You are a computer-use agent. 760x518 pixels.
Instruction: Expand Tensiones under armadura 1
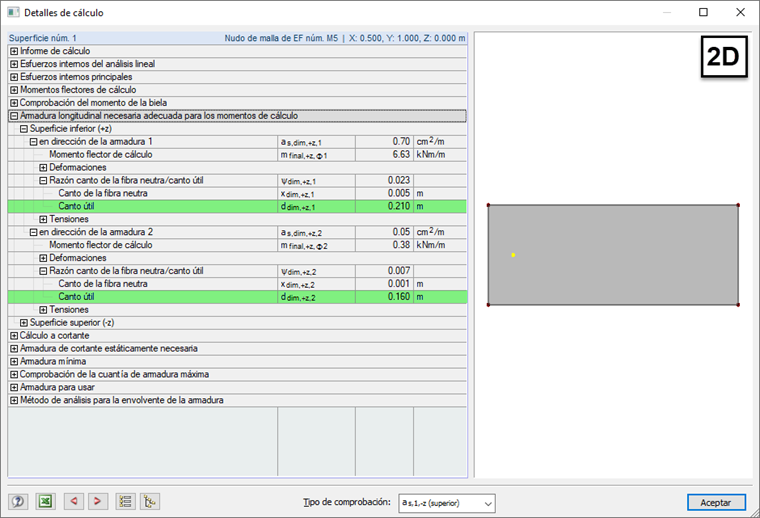43,220
